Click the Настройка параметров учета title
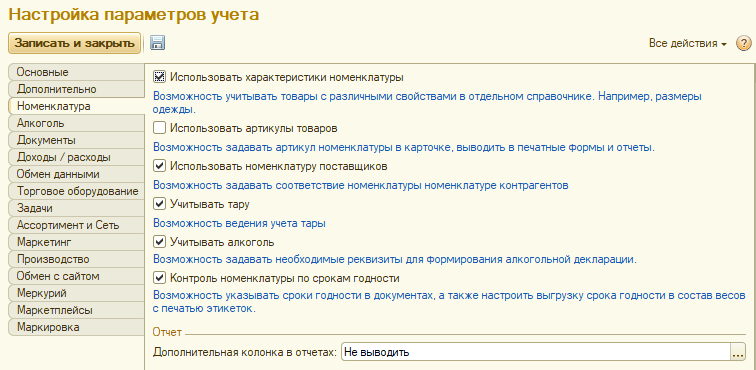The image size is (756, 370). (134, 14)
